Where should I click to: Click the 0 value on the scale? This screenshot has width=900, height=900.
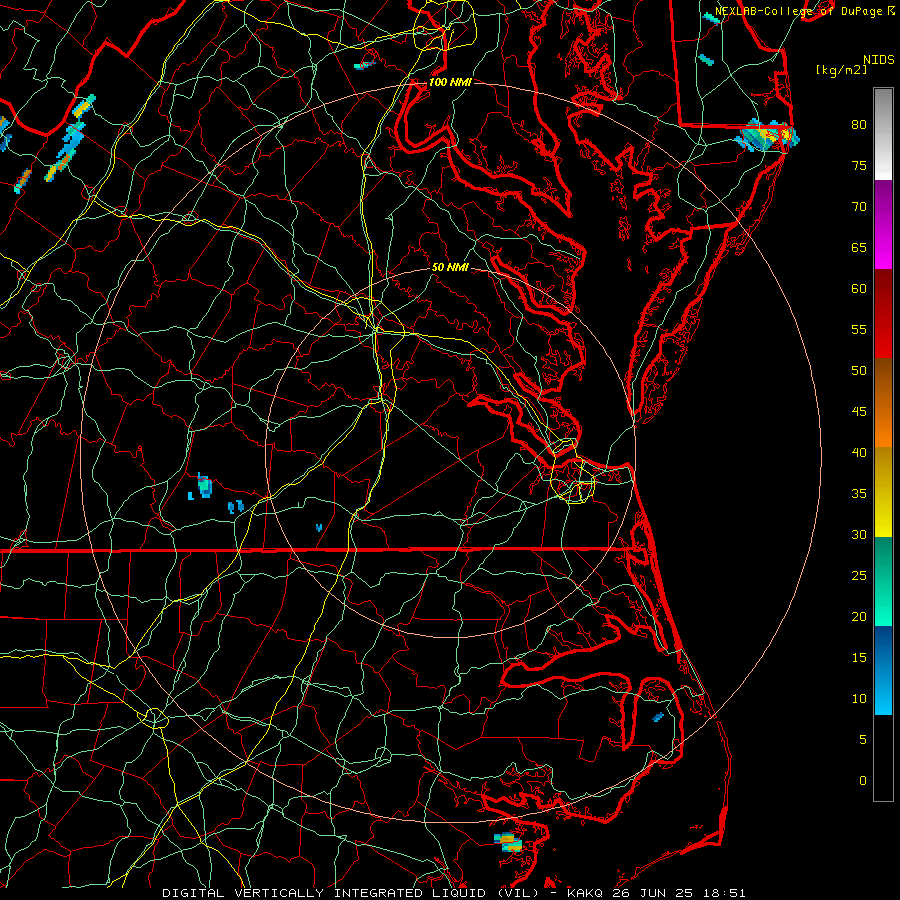click(863, 781)
